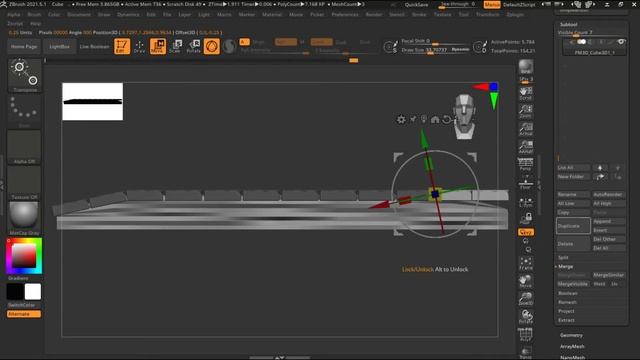Expand the Split section
This screenshot has width=640, height=360.
(563, 258)
